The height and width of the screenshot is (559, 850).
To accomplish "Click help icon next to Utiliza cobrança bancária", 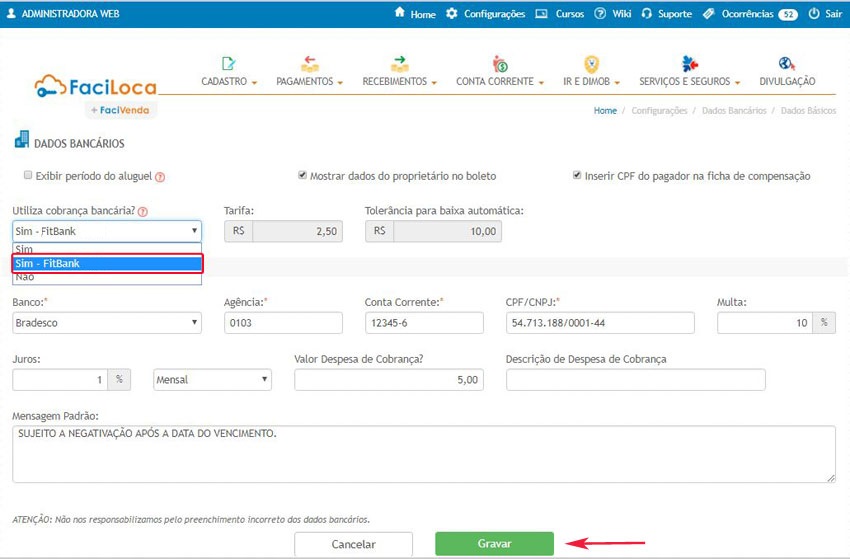I will coord(143,212).
